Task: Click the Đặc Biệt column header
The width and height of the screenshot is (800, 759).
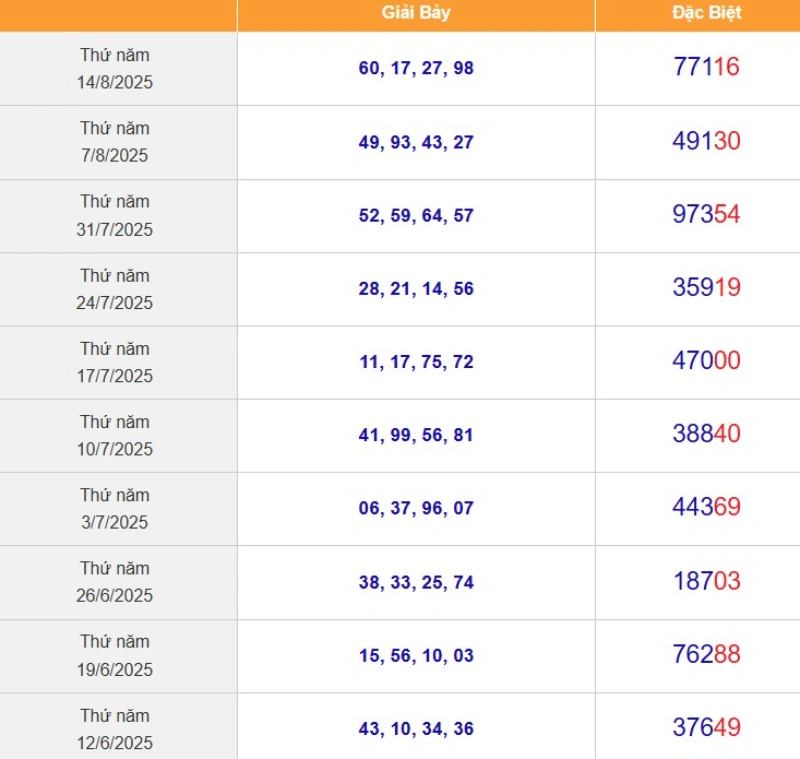Action: (x=707, y=13)
